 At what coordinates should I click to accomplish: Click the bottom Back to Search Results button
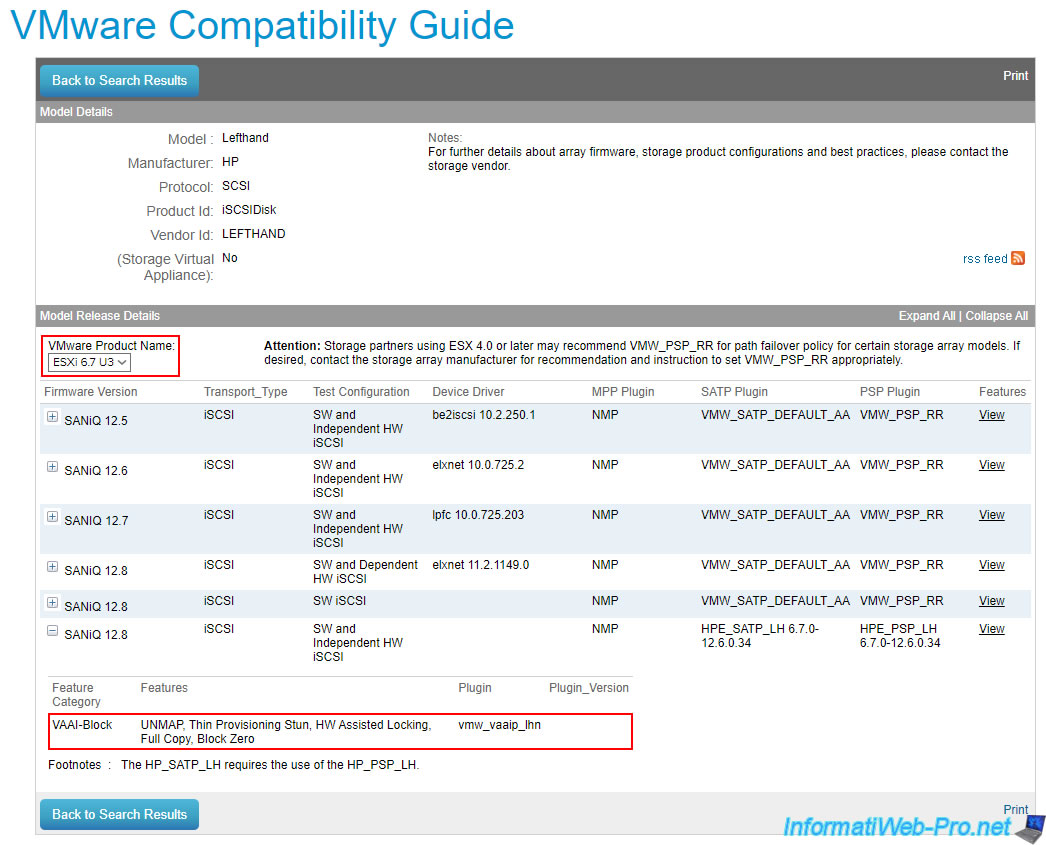point(119,814)
